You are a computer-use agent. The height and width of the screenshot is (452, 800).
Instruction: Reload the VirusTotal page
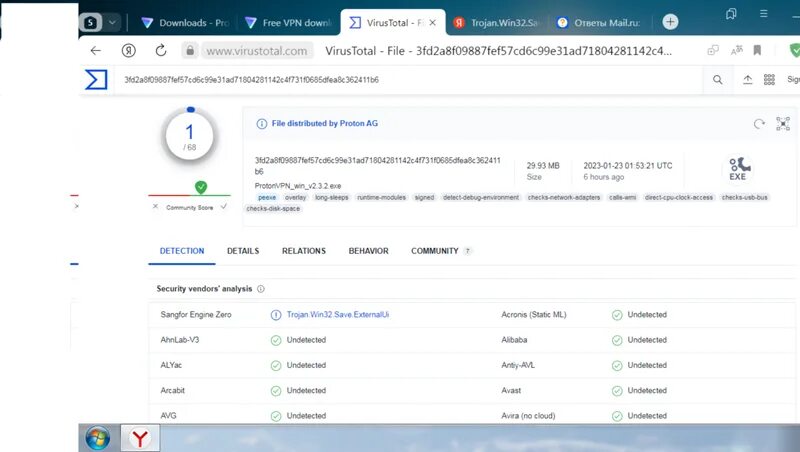tap(161, 51)
